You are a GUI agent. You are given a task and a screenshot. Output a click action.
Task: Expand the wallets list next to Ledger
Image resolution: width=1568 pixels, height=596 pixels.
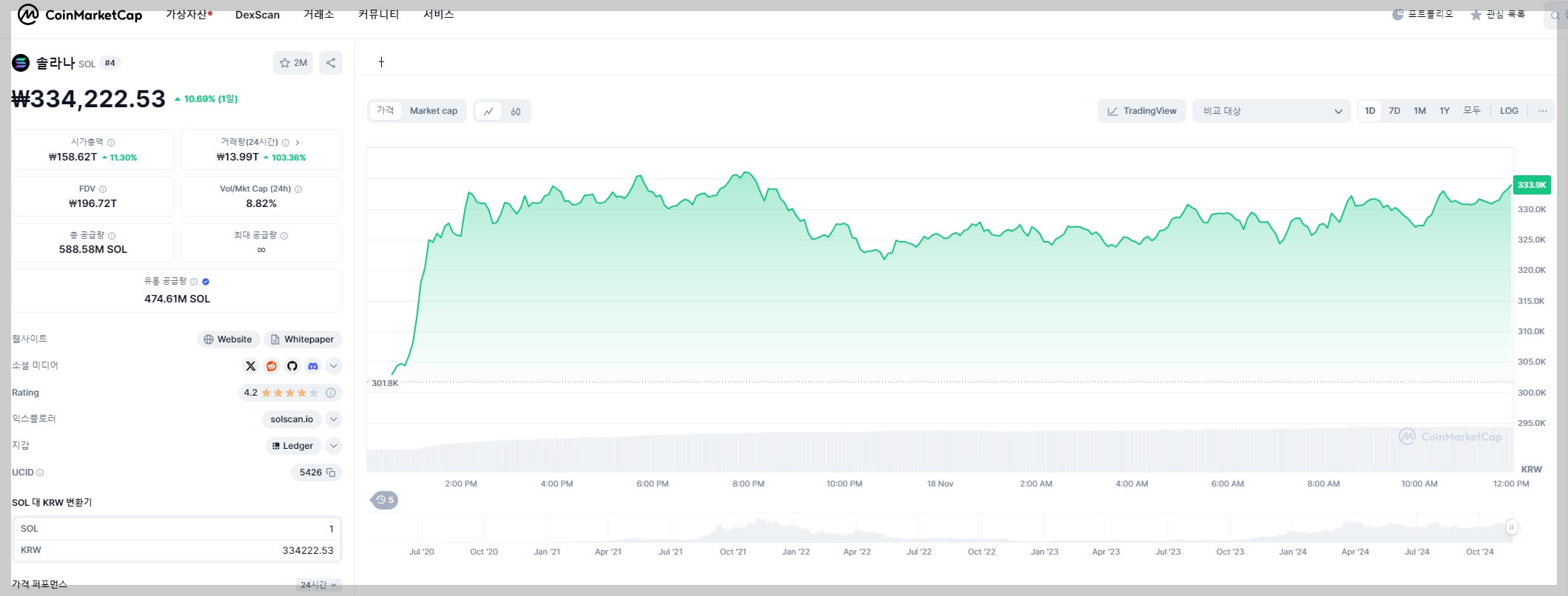coord(334,446)
